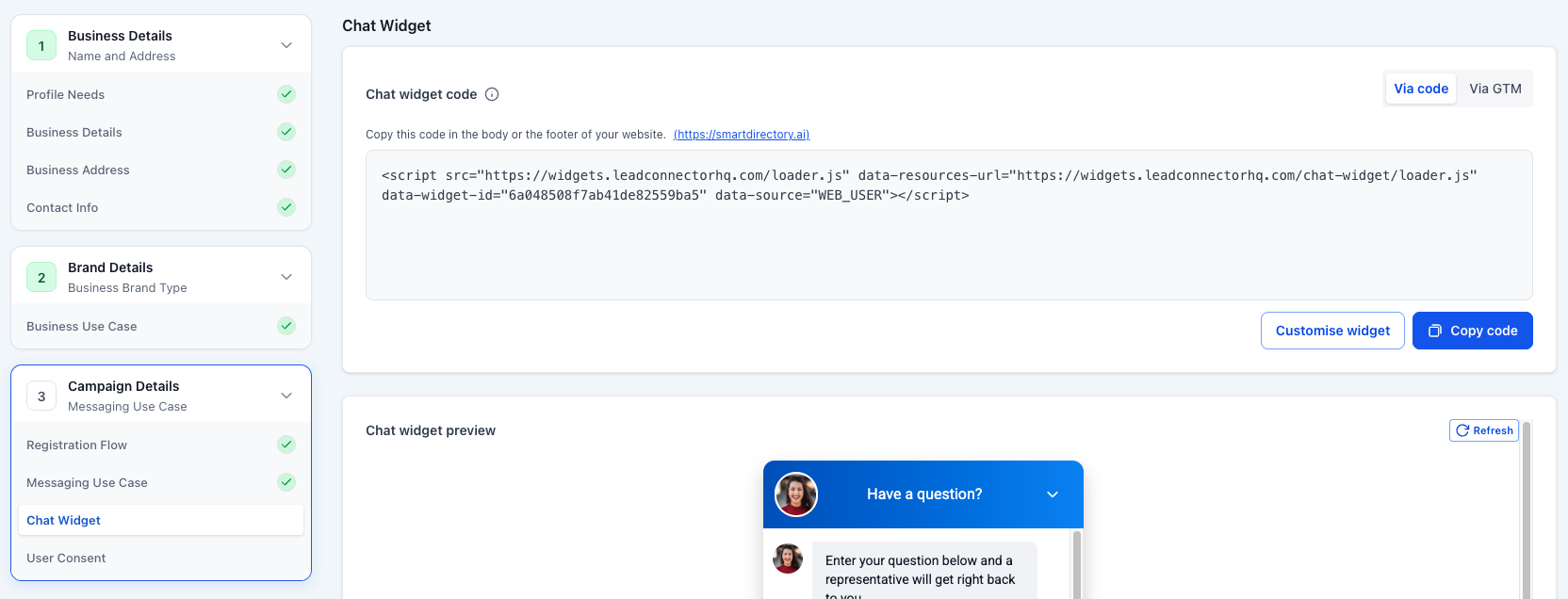Collapse the Business Details section chevron

[x=286, y=45]
